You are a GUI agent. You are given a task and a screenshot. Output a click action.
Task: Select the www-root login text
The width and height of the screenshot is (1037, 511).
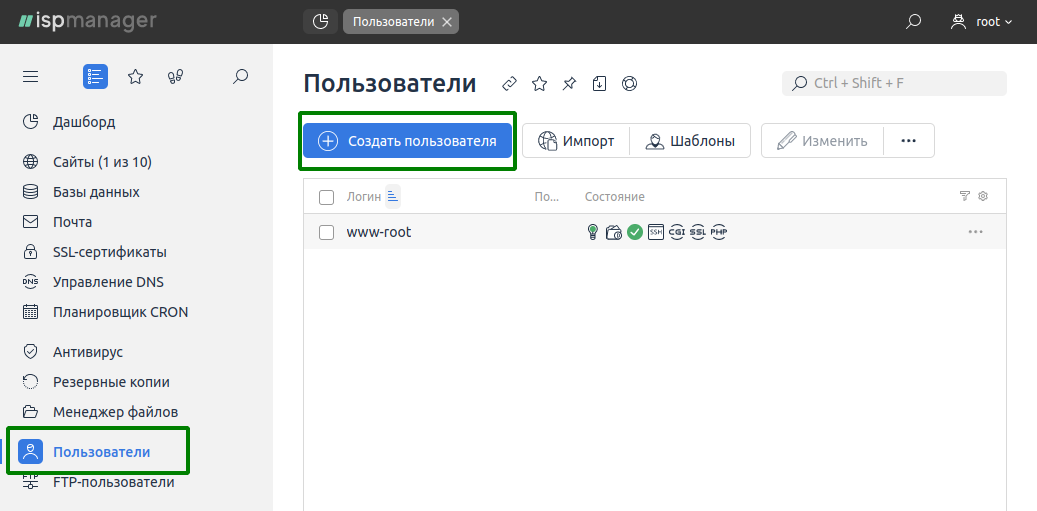pyautogui.click(x=379, y=232)
